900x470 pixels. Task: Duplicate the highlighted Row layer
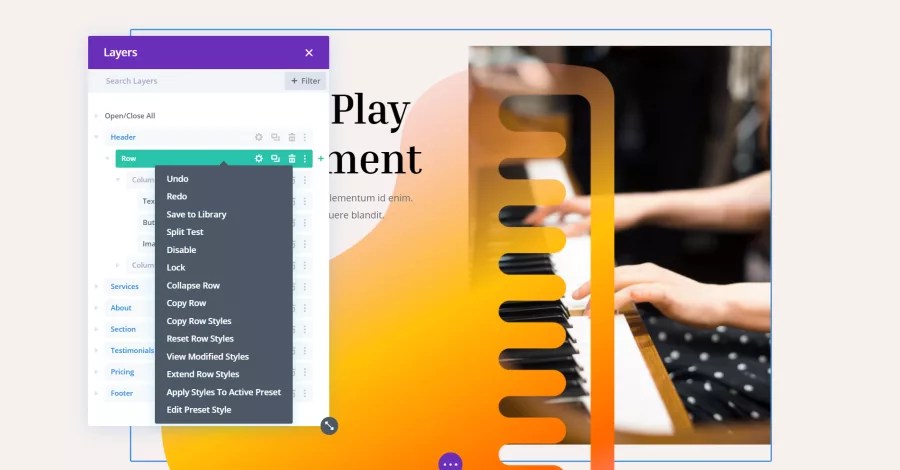(x=276, y=158)
